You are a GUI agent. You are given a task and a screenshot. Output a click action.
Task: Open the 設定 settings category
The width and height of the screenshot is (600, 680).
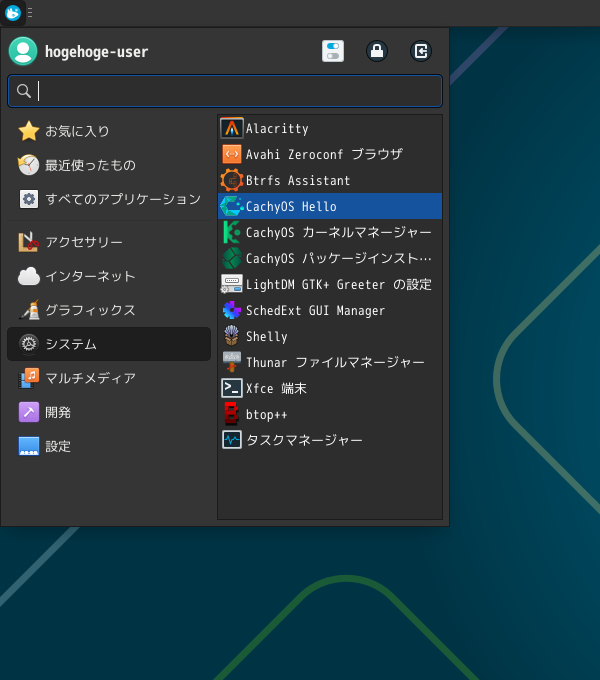point(109,446)
